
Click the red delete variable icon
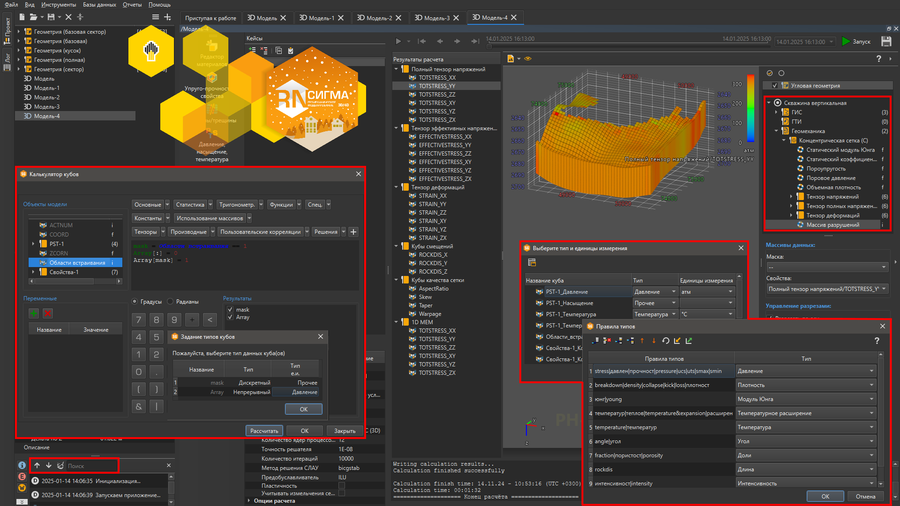tap(47, 313)
